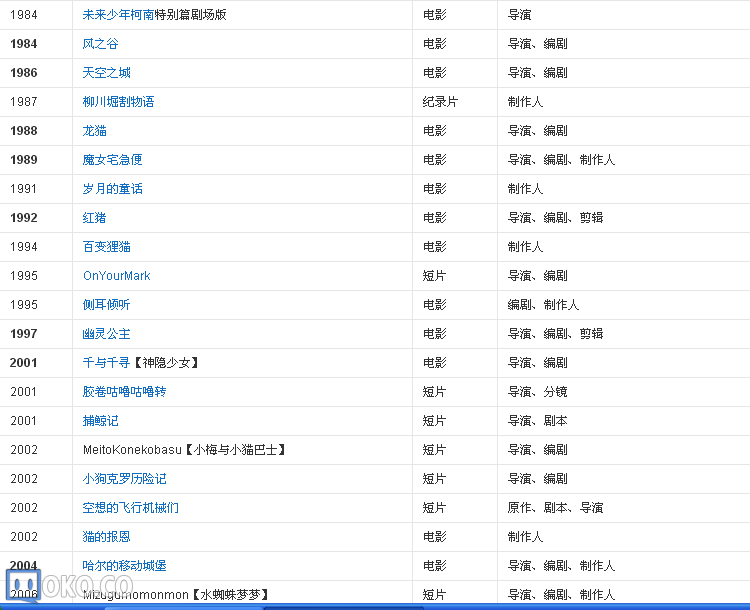Click 电影 in the 龙猫 row
The height and width of the screenshot is (610, 750).
click(434, 131)
